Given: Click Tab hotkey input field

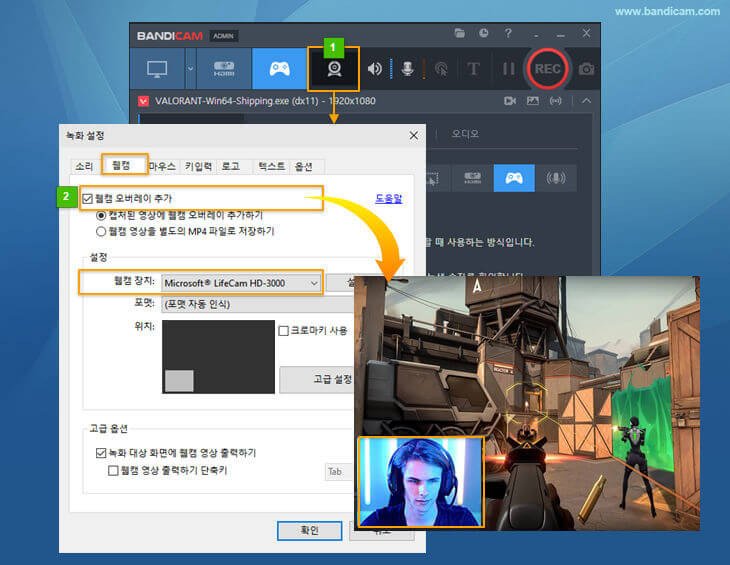Looking at the screenshot, I should 339,471.
